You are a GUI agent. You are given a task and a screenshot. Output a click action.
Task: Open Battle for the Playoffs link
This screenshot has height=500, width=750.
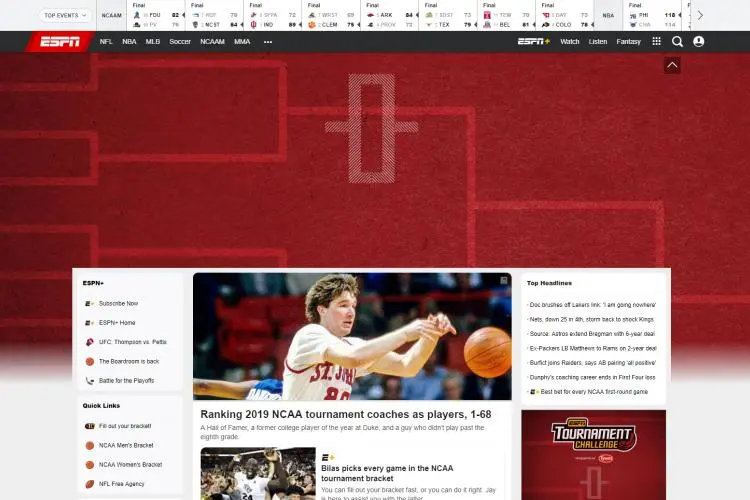(126, 381)
